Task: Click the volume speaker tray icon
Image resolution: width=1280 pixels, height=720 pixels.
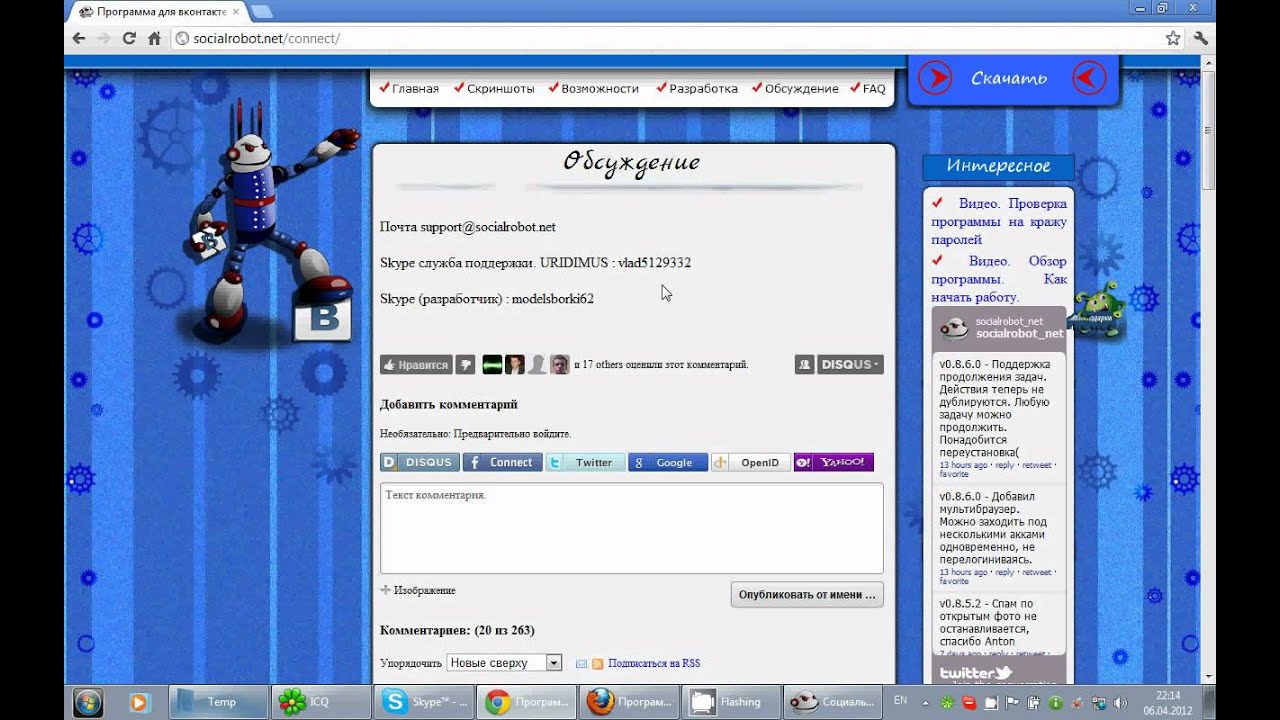Action: 1120,703
